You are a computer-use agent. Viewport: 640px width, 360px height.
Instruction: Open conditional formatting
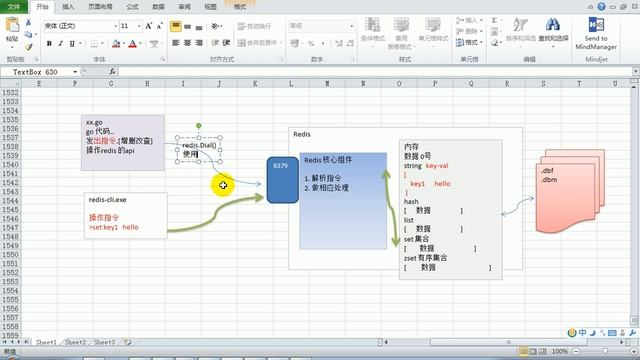[x=373, y=31]
